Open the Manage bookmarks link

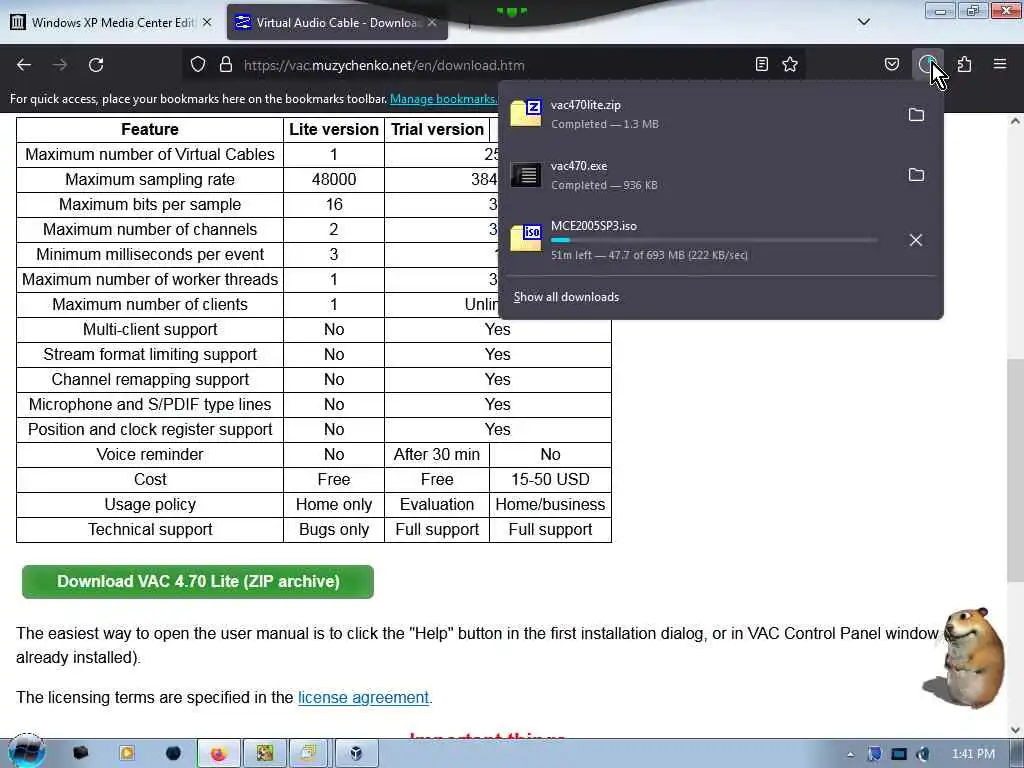(x=443, y=99)
